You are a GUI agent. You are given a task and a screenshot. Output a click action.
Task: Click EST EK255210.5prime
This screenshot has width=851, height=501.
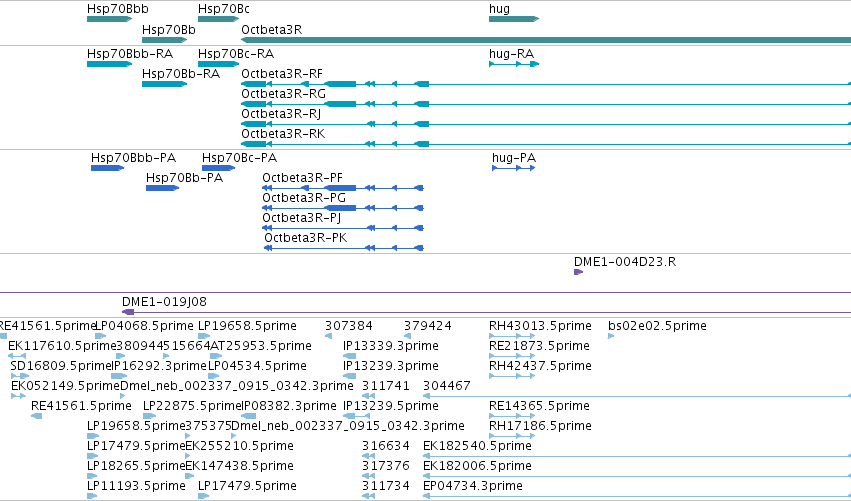click(x=240, y=447)
